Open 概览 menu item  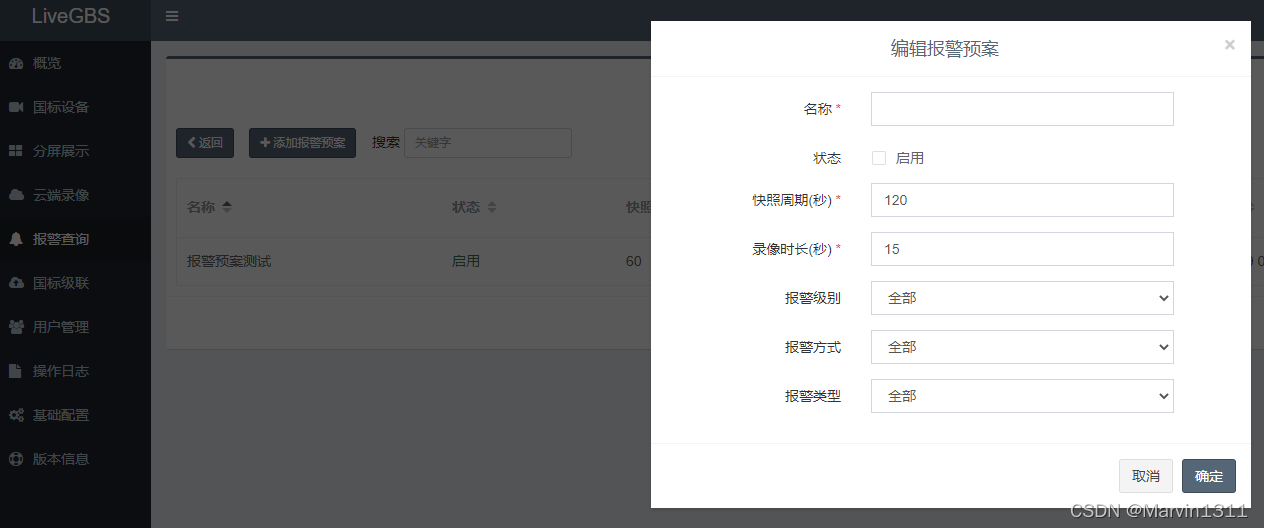point(75,63)
